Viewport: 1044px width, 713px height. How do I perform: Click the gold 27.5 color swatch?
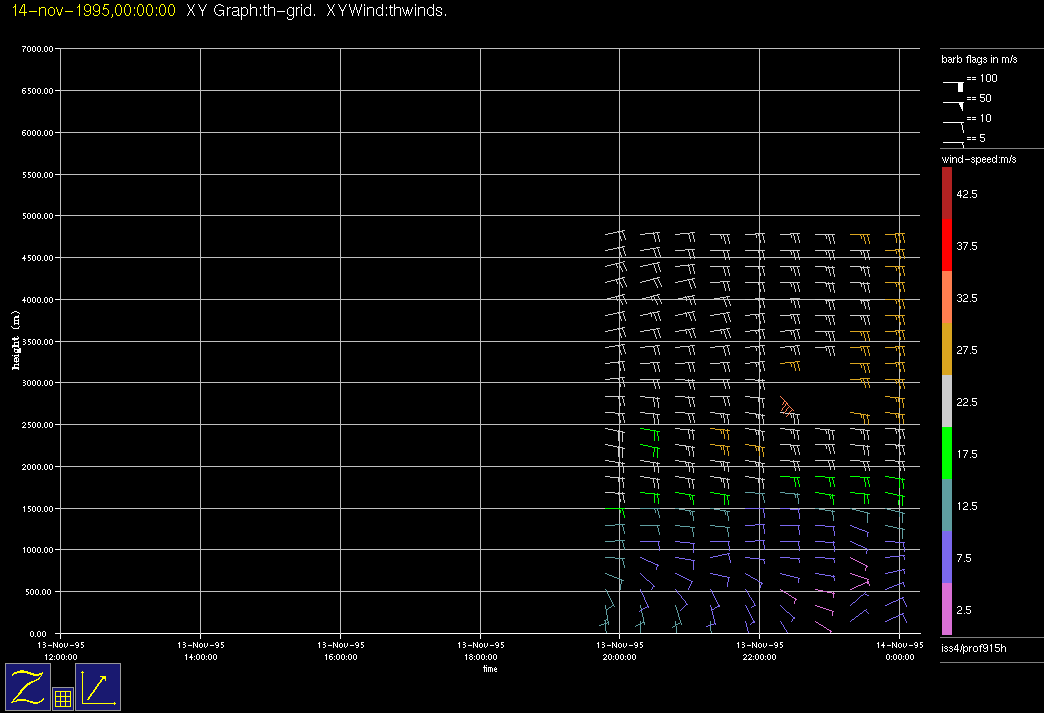click(947, 350)
